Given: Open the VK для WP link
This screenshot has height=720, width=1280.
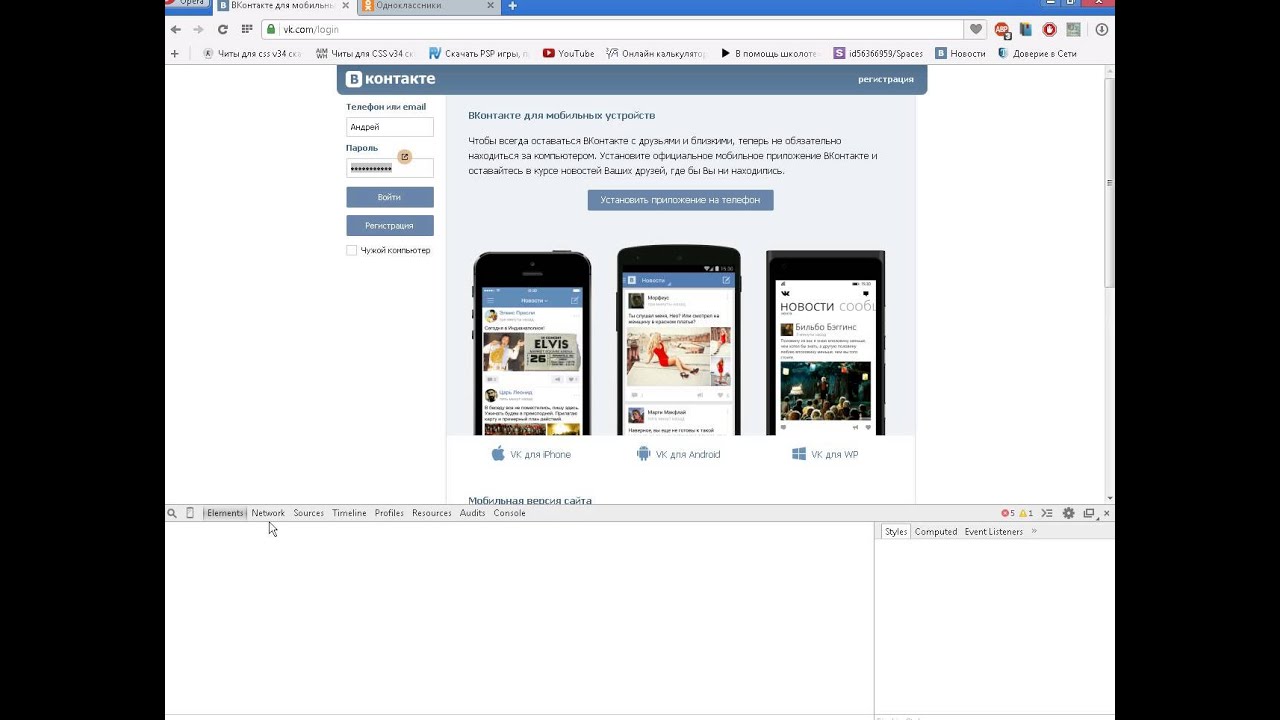Looking at the screenshot, I should 835,454.
